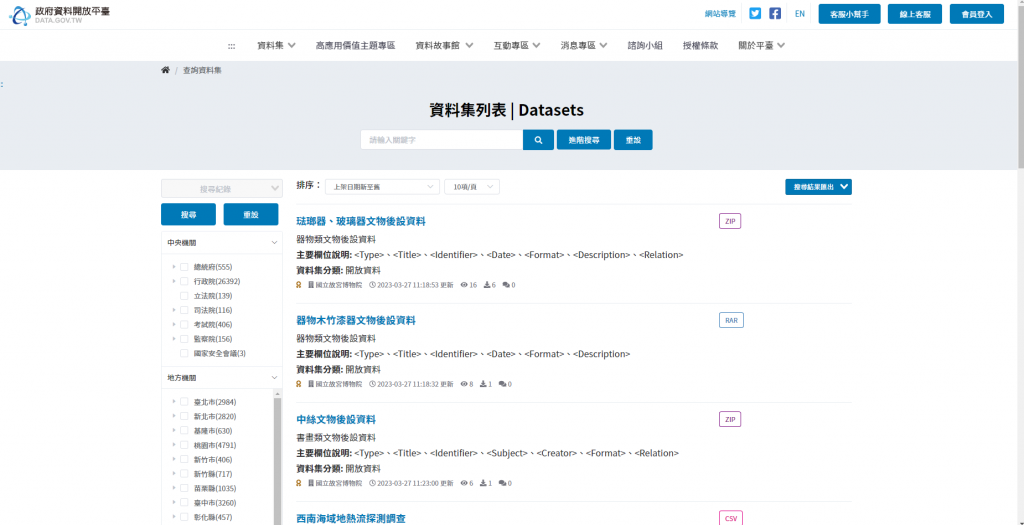
Task: Click the home breadcrumb icon
Action: pos(165,70)
